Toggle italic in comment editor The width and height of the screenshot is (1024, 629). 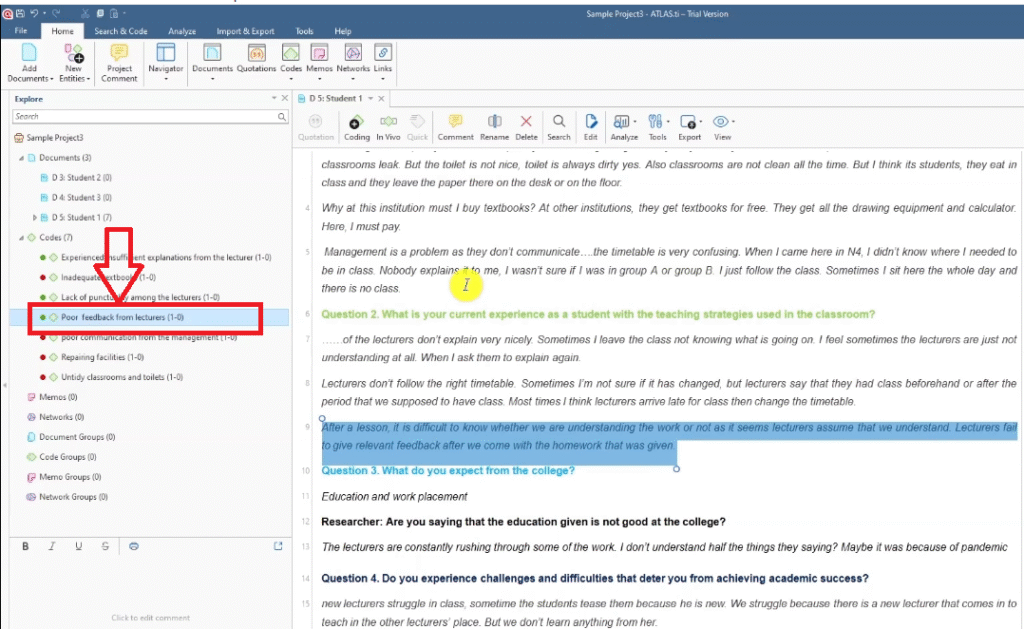[x=52, y=546]
